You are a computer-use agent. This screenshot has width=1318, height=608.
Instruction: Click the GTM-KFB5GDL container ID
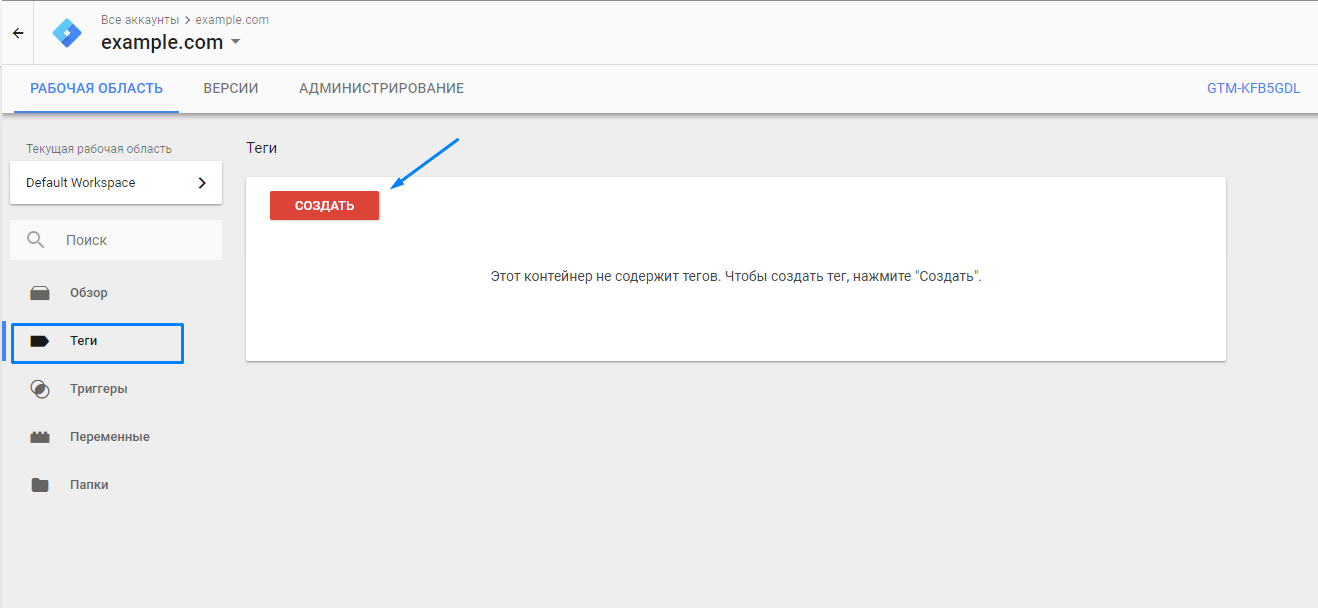click(1254, 89)
